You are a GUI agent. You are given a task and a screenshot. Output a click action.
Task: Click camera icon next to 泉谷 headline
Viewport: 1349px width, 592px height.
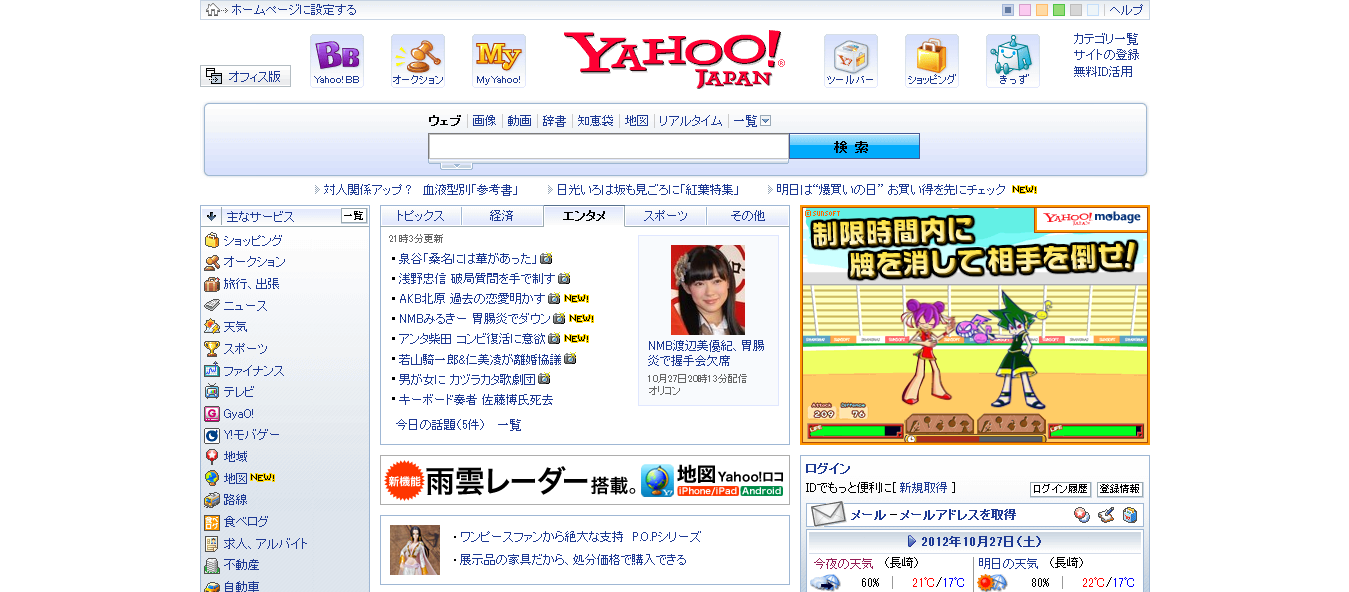[546, 258]
